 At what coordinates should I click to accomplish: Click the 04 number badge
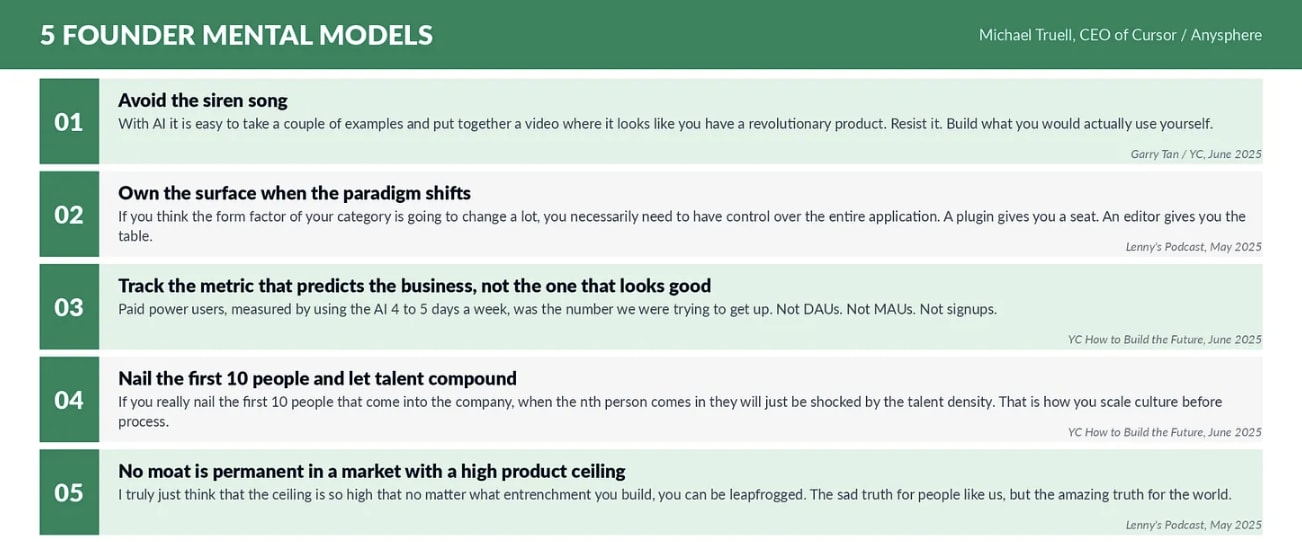[x=69, y=400]
